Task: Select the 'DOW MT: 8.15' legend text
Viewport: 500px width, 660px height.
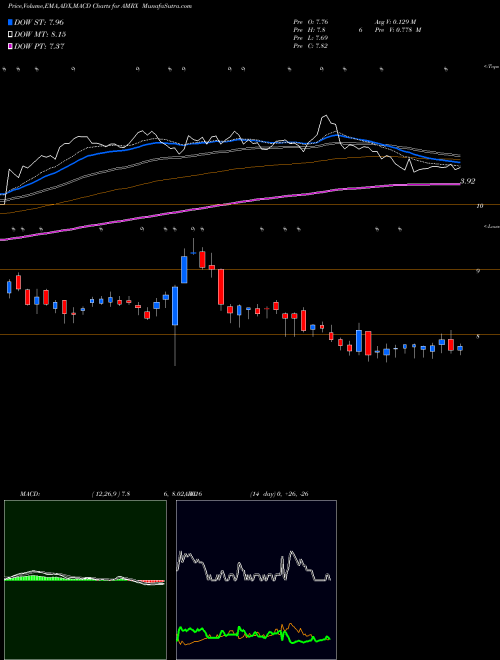Action: [x=40, y=35]
